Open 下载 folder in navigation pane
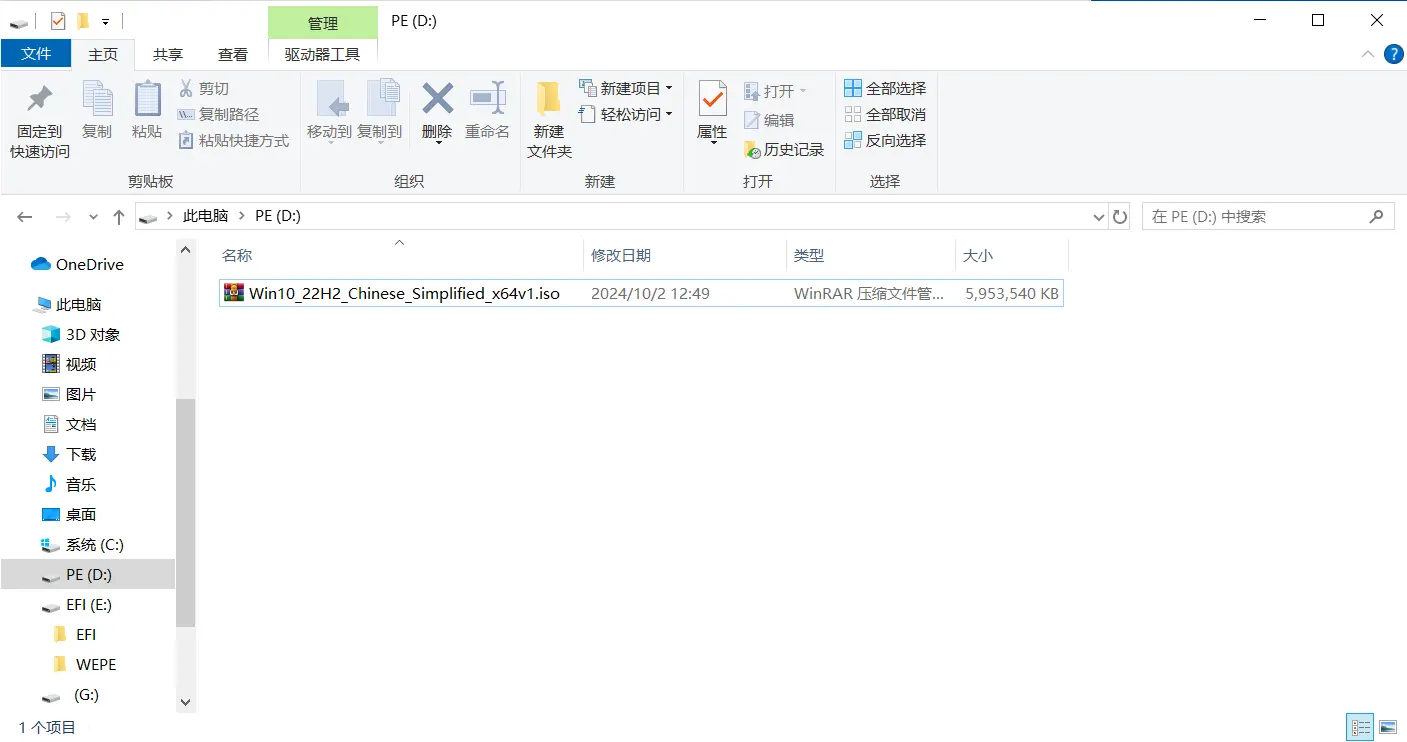This screenshot has width=1407, height=742. click(70, 454)
